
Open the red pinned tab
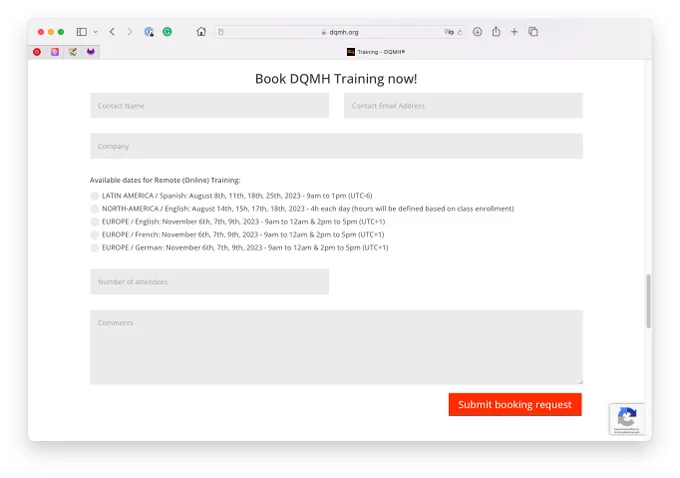pos(37,52)
